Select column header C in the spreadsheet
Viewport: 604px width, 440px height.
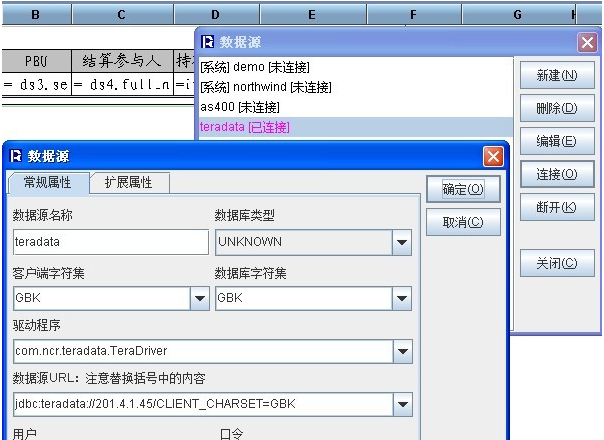click(122, 15)
